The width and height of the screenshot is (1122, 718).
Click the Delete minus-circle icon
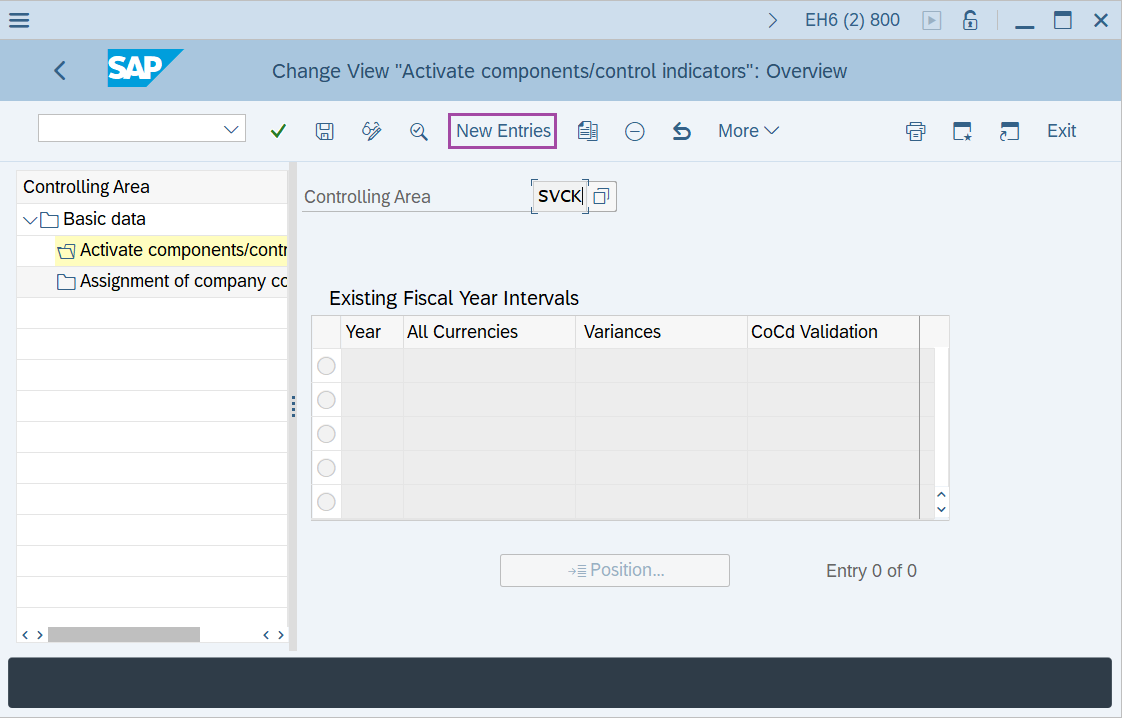pyautogui.click(x=635, y=131)
